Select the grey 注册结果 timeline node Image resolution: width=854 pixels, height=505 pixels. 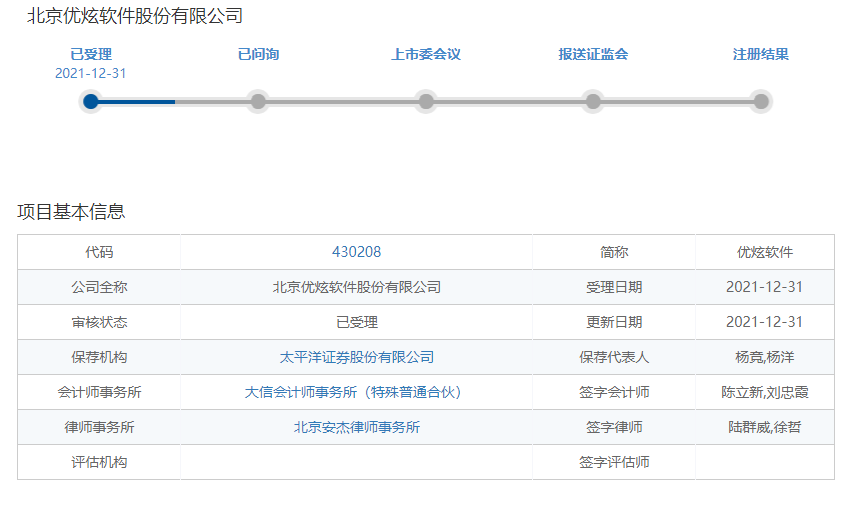coord(761,101)
